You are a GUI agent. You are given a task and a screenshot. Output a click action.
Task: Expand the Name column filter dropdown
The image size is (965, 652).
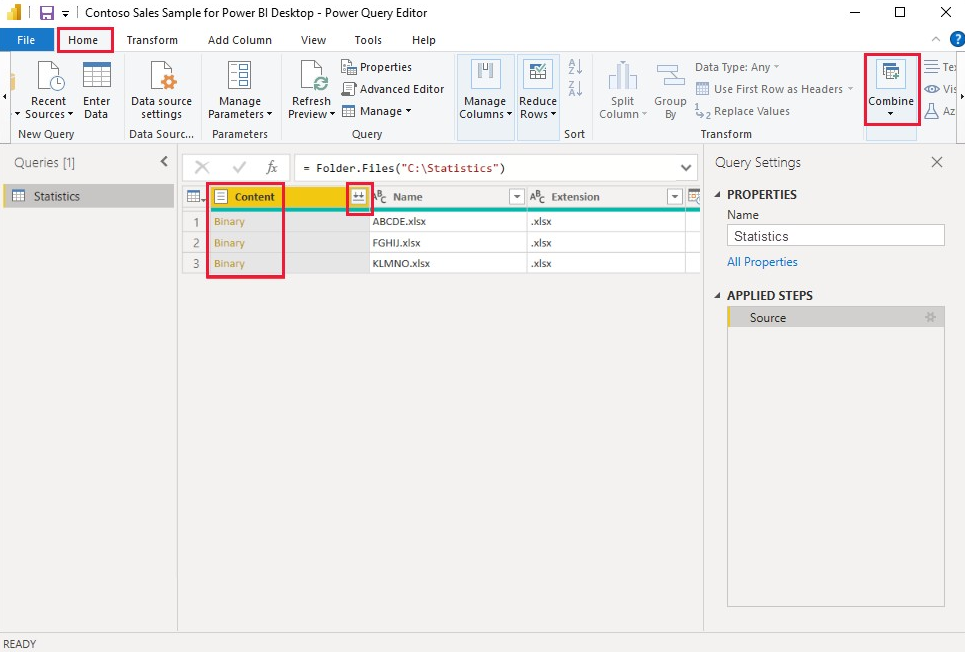516,198
